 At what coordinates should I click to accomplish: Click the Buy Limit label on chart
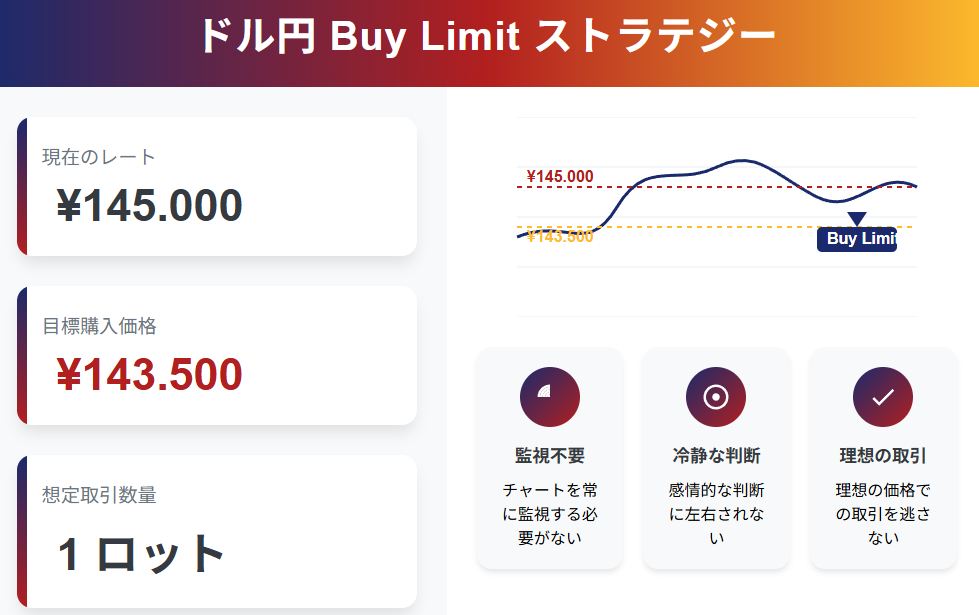click(857, 239)
